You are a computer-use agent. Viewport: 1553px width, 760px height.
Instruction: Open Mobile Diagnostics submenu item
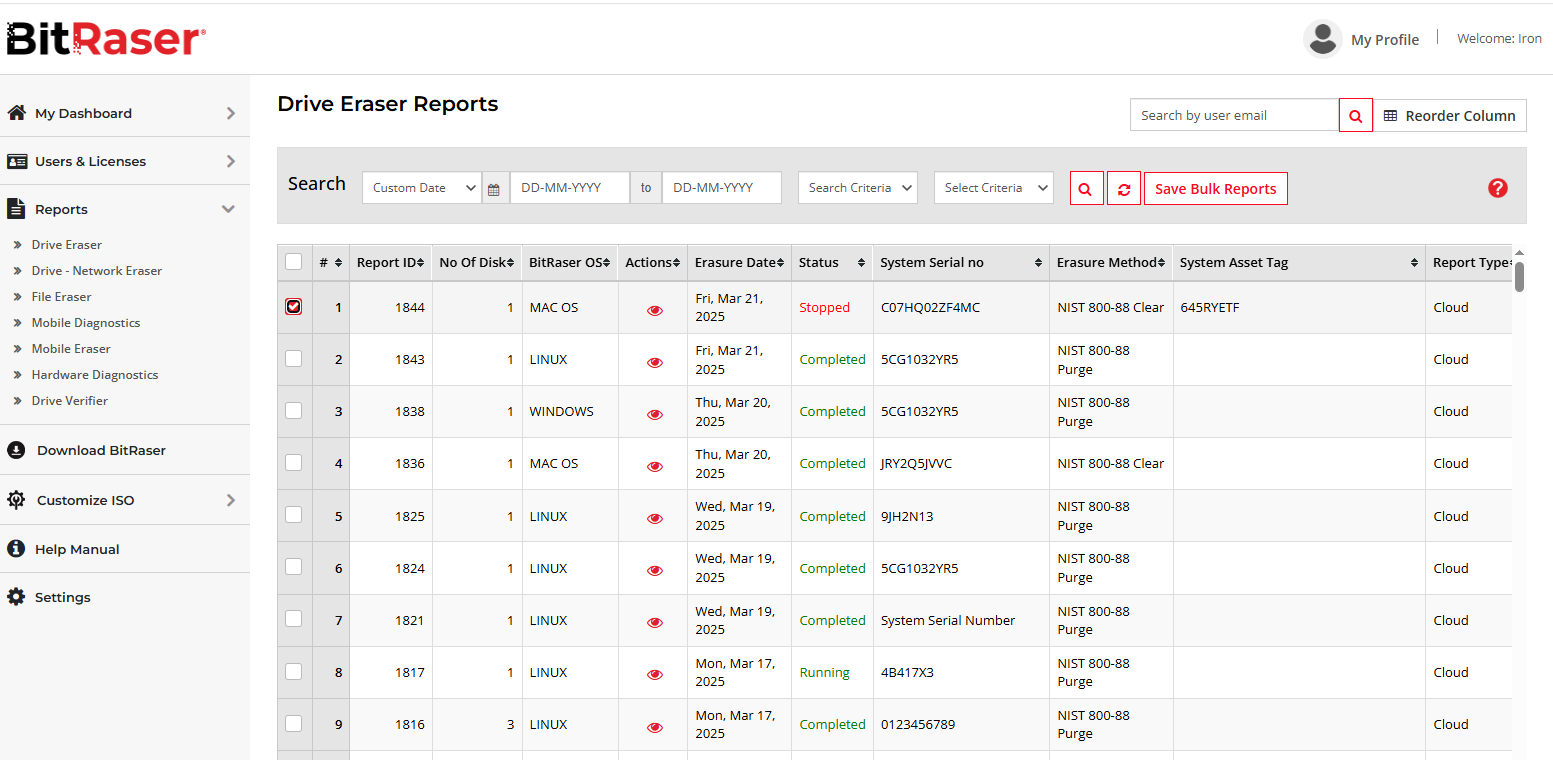[86, 323]
